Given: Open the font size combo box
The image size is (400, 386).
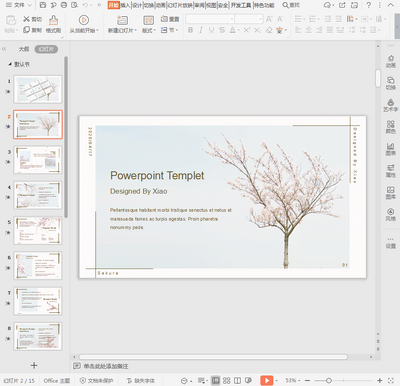Looking at the screenshot, I should 248,19.
